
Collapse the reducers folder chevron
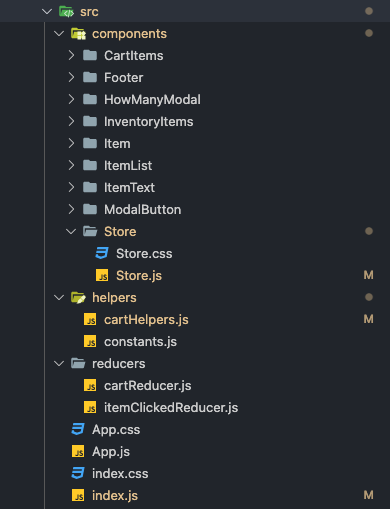(59, 363)
